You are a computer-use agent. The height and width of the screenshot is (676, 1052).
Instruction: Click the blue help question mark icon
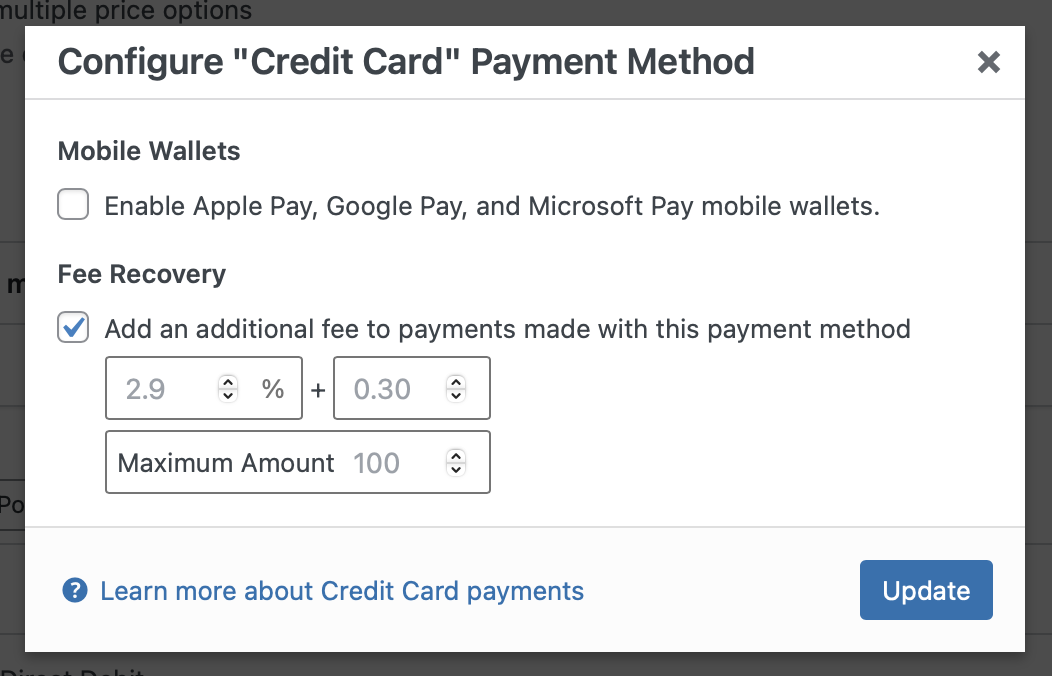[x=75, y=591]
